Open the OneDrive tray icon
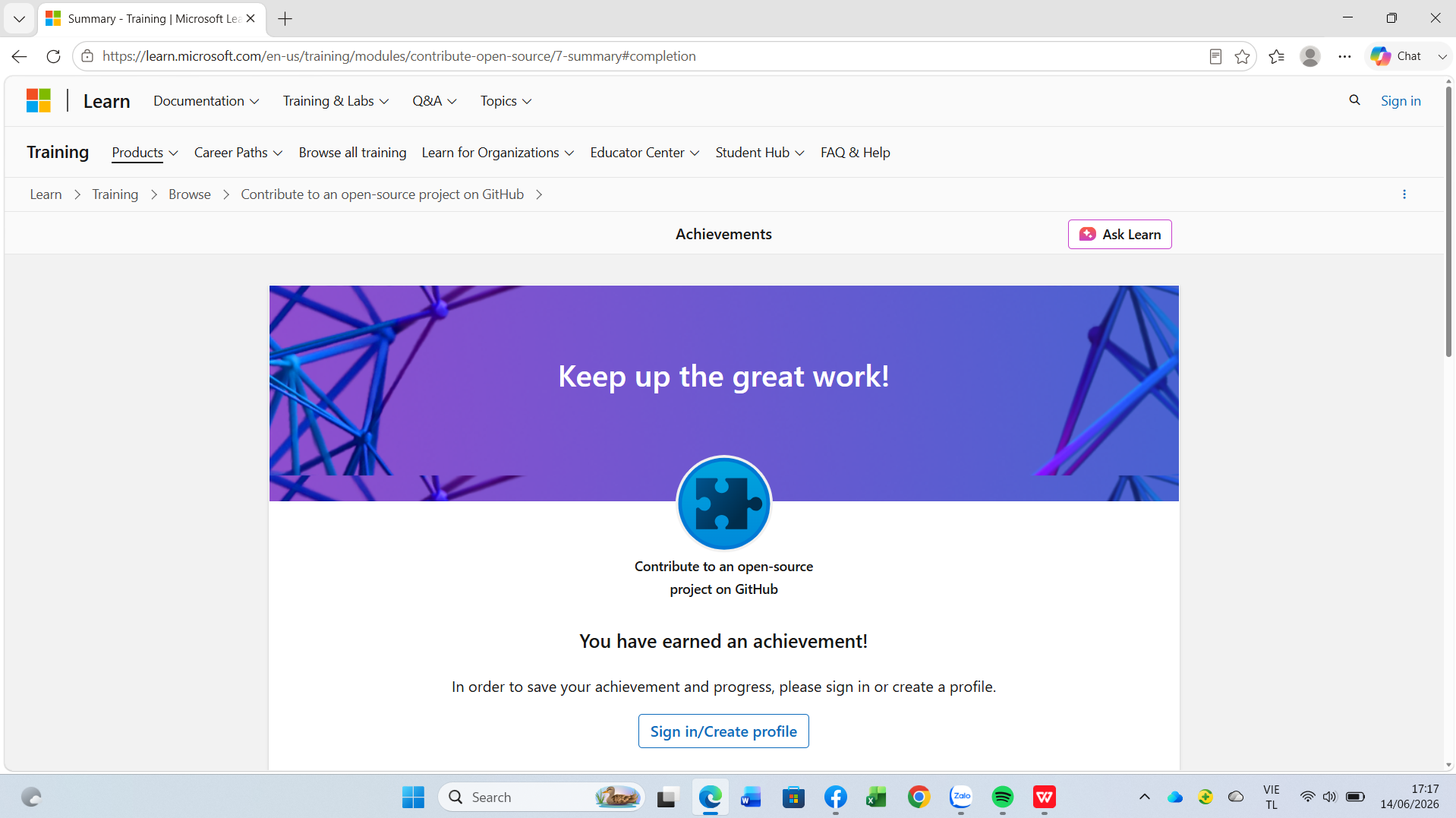The height and width of the screenshot is (818, 1456). [1175, 797]
